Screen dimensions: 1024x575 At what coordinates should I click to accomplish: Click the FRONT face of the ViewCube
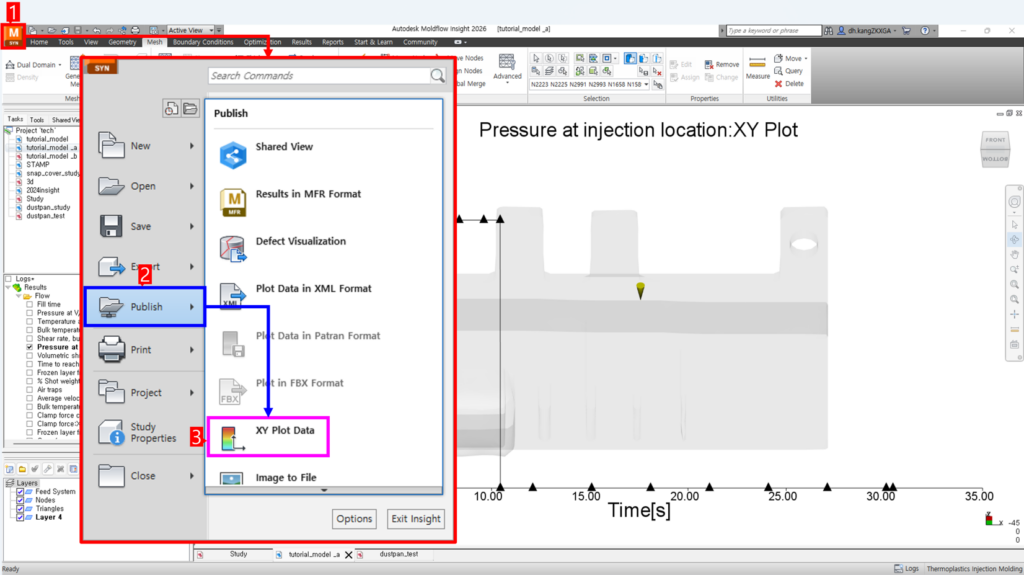coord(996,139)
